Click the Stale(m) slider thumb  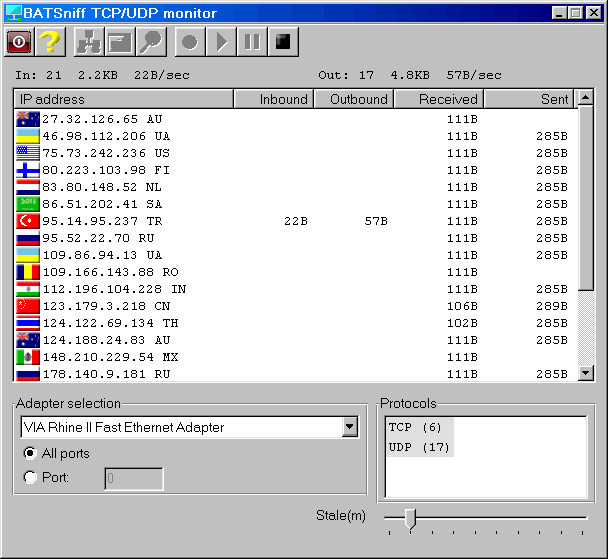tap(411, 519)
